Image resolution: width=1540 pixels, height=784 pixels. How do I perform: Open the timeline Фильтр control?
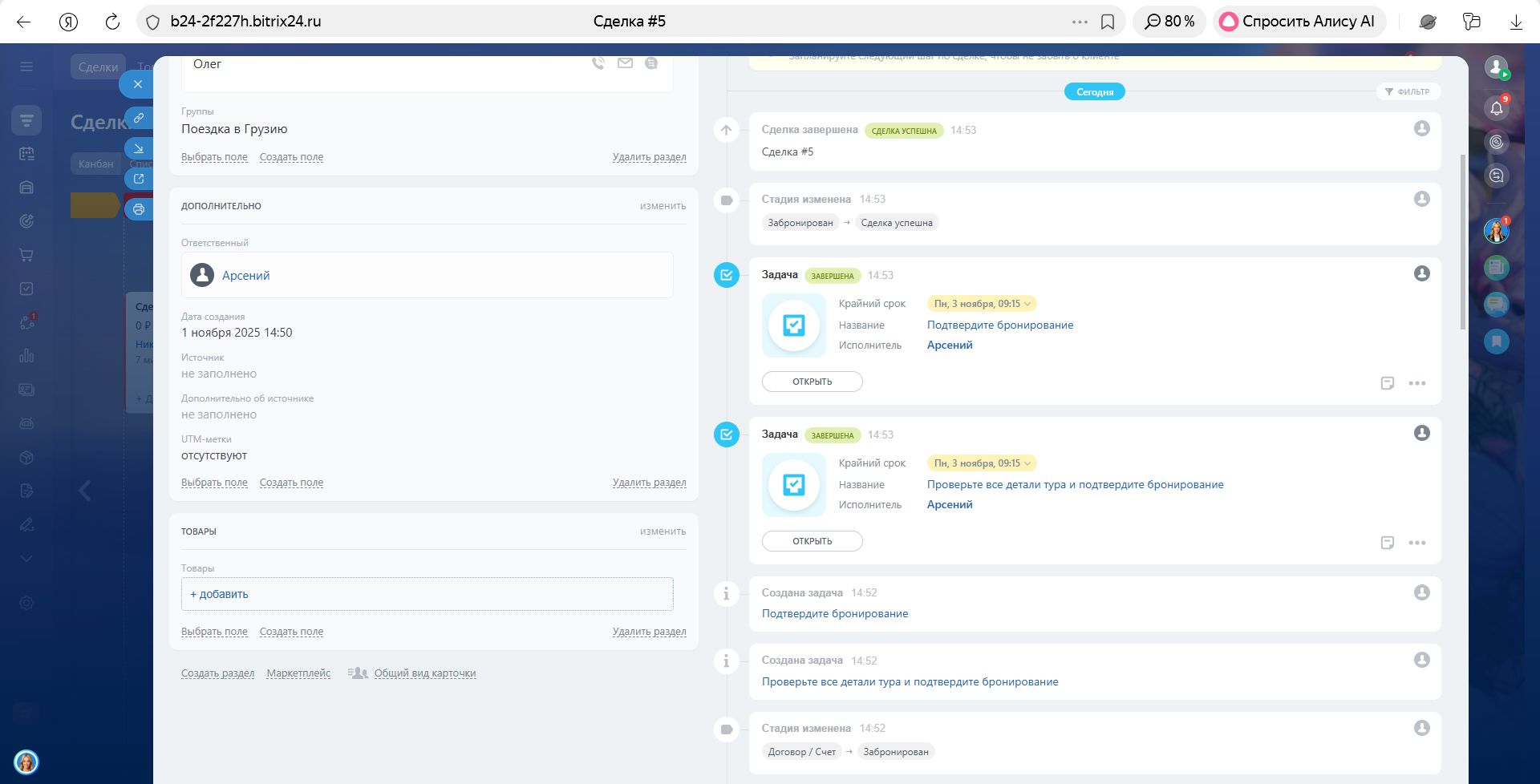(x=1408, y=91)
